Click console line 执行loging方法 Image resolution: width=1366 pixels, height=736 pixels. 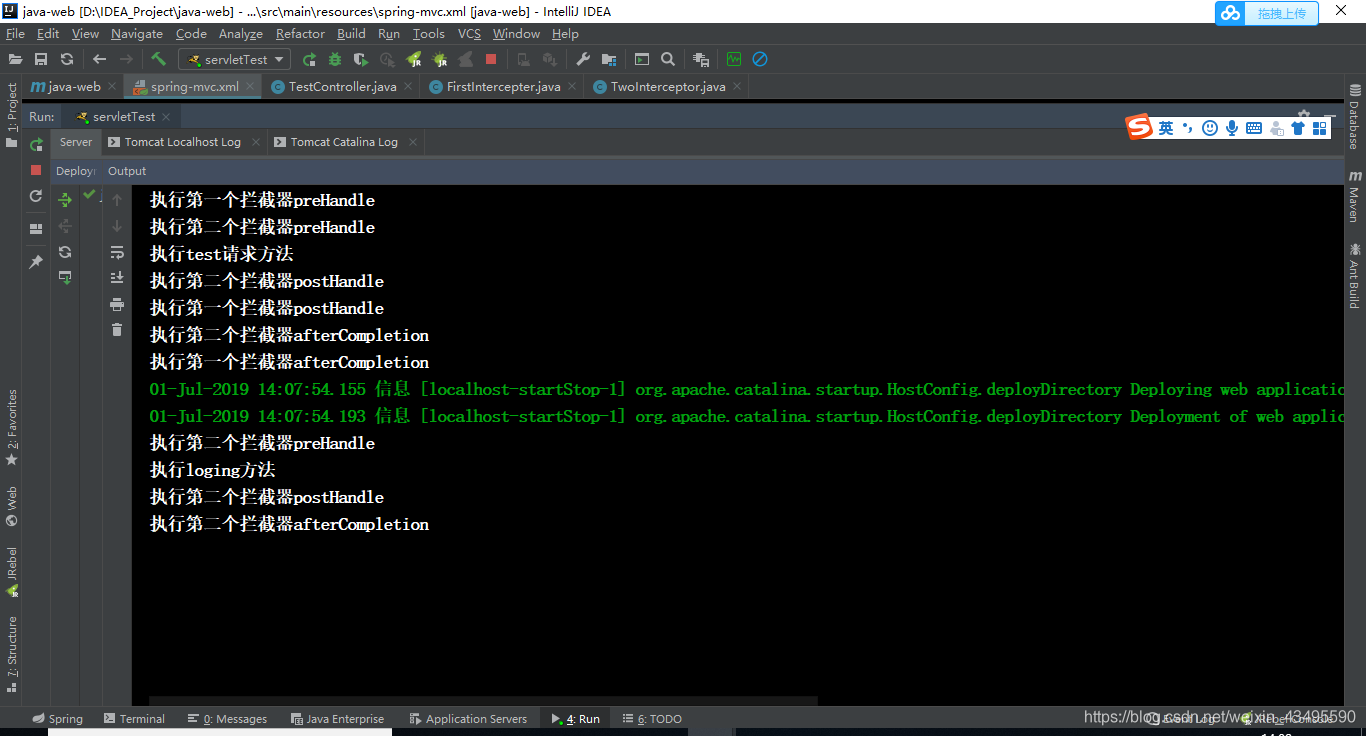[212, 470]
